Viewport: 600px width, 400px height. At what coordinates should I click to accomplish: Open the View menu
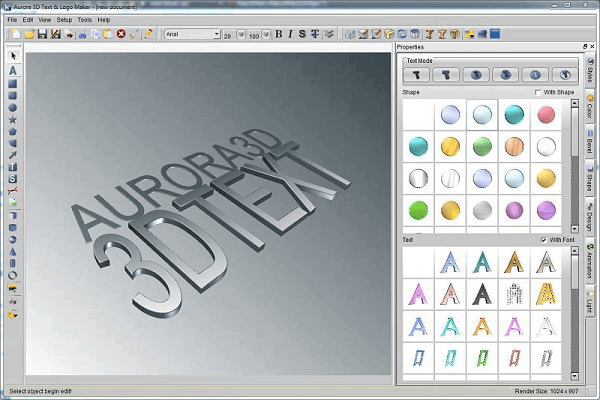[x=44, y=20]
